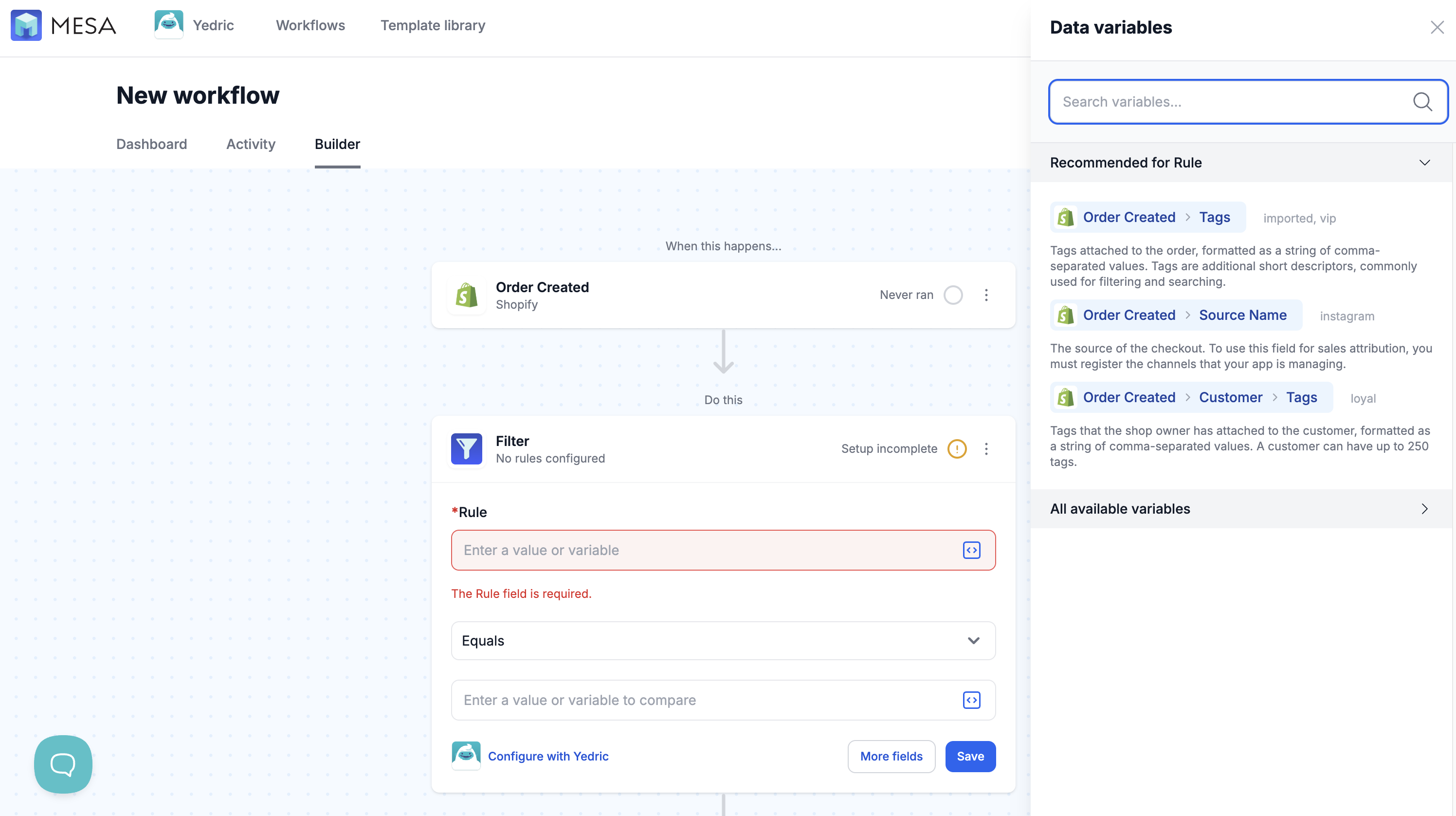Open the Workflows menu
This screenshot has width=1456, height=816.
pos(310,25)
